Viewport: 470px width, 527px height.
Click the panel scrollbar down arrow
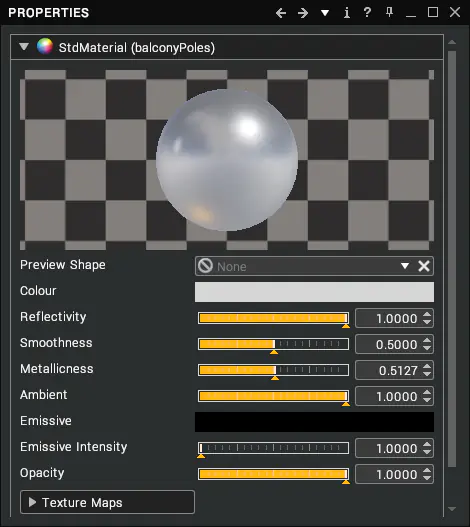452,509
